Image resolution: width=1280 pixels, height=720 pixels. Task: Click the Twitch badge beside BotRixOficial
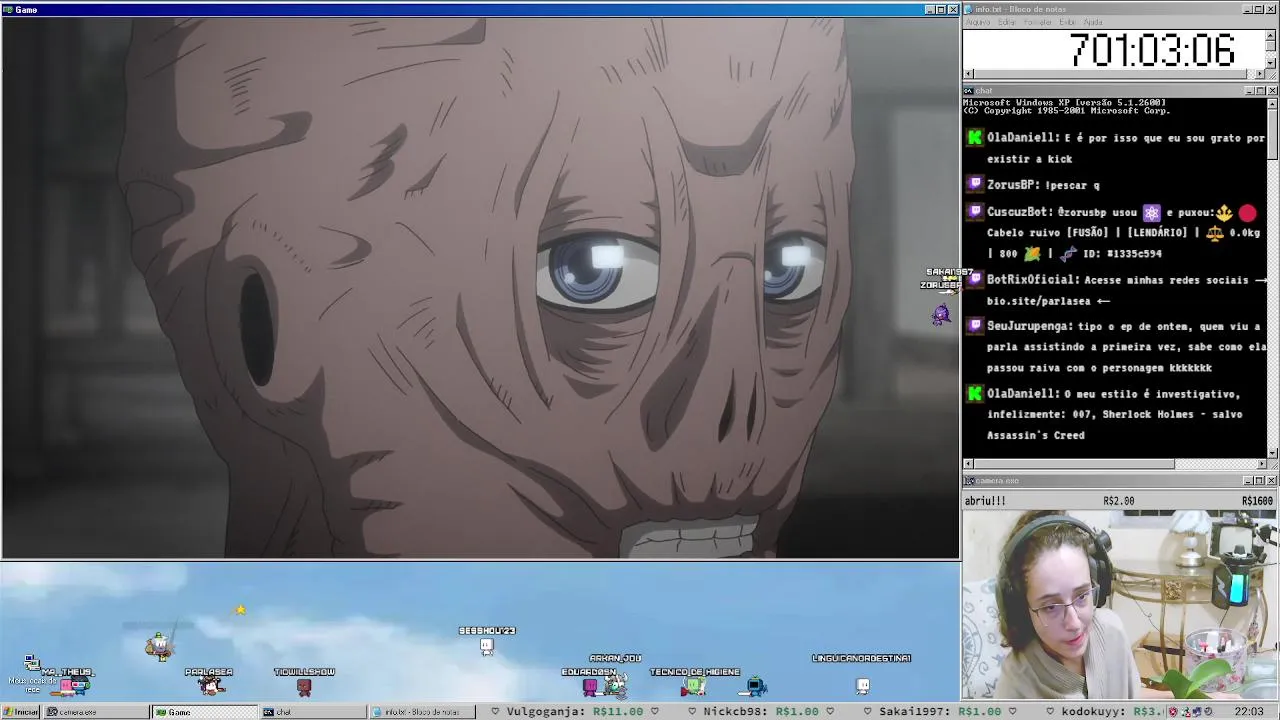click(975, 280)
